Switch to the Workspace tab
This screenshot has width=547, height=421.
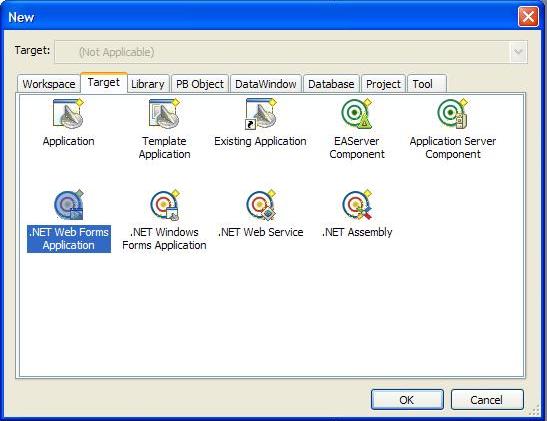coord(48,84)
